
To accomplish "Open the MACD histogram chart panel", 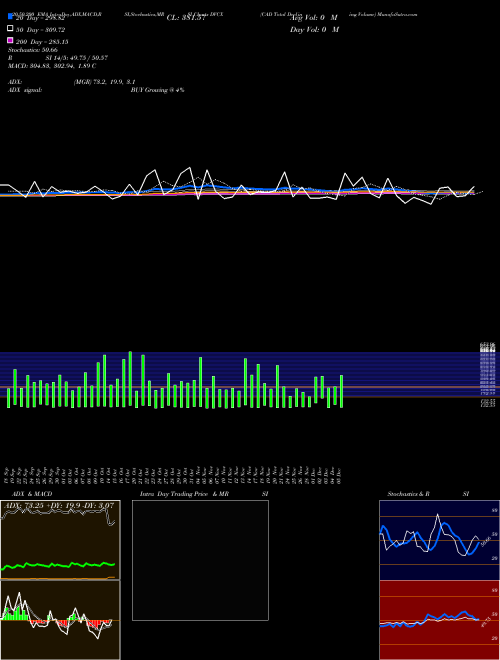I will click(x=60, y=620).
